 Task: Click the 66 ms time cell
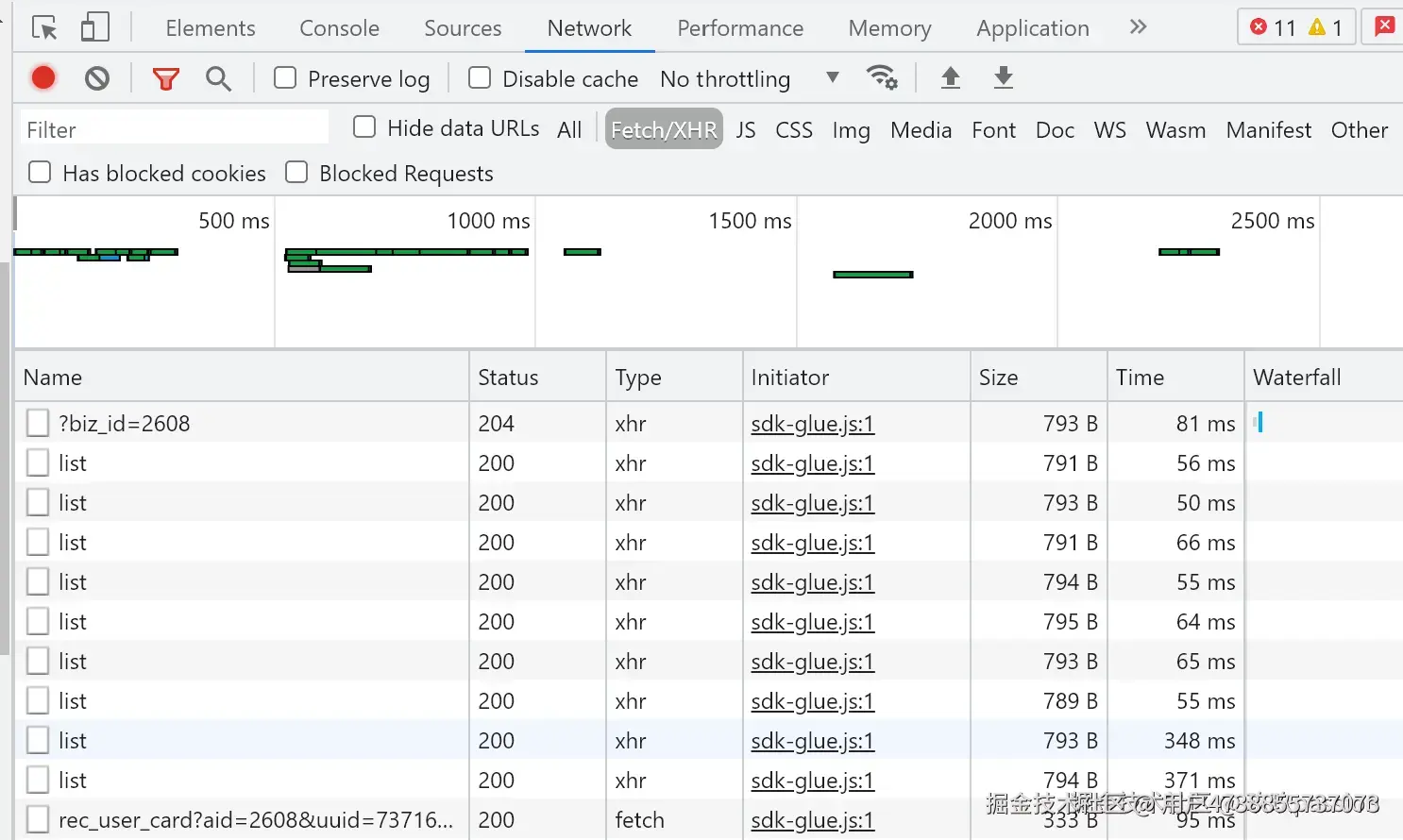pyautogui.click(x=1175, y=542)
